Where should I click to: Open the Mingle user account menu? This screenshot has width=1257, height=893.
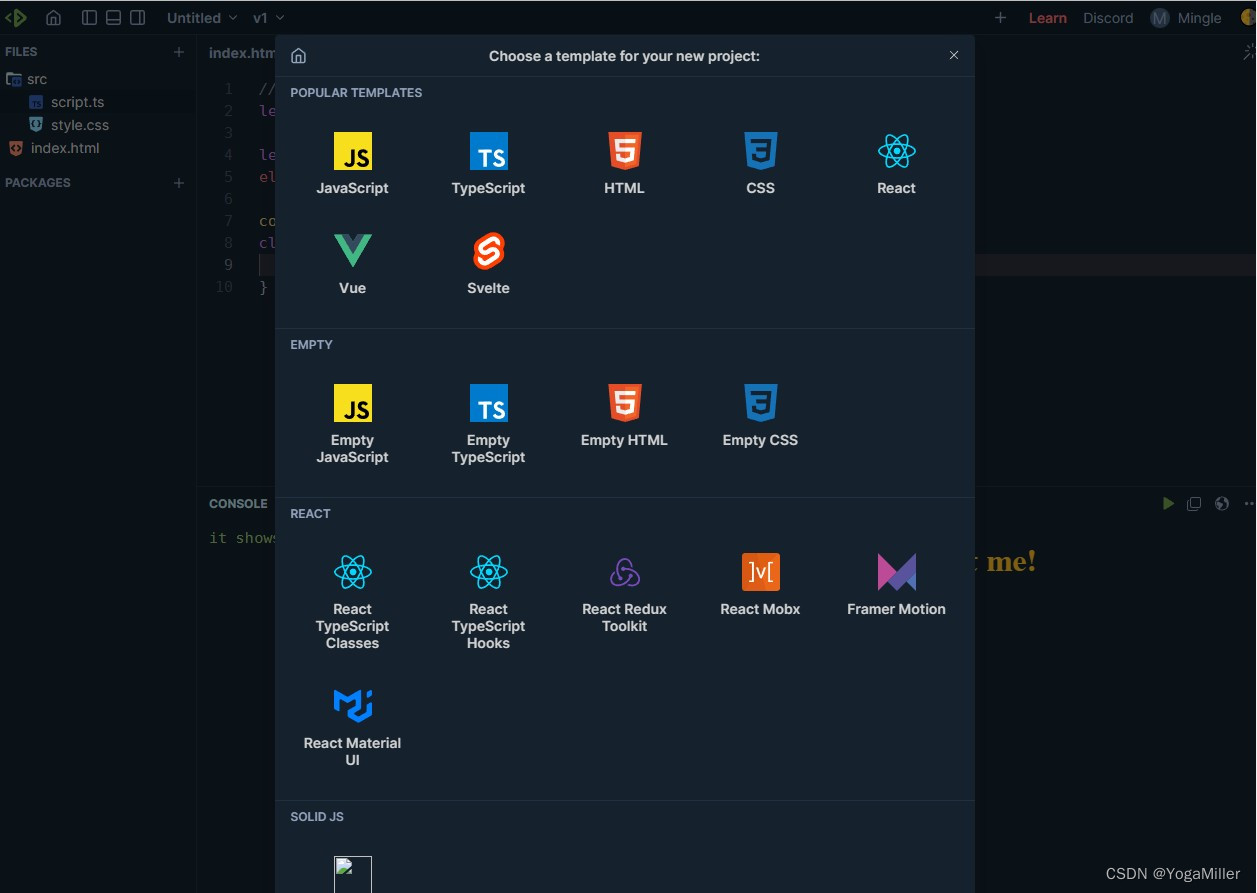tap(1186, 18)
